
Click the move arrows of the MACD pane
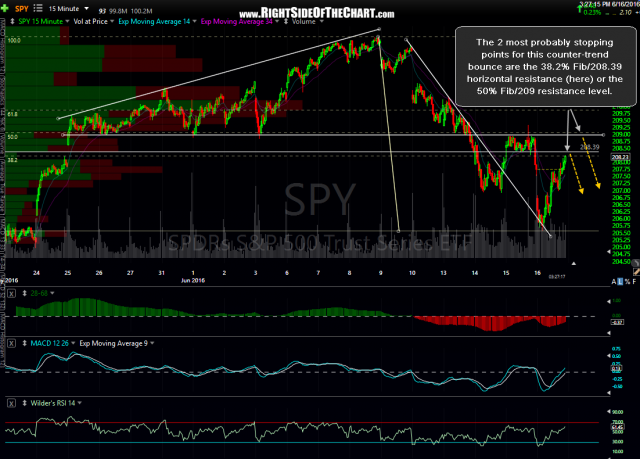click(x=24, y=343)
